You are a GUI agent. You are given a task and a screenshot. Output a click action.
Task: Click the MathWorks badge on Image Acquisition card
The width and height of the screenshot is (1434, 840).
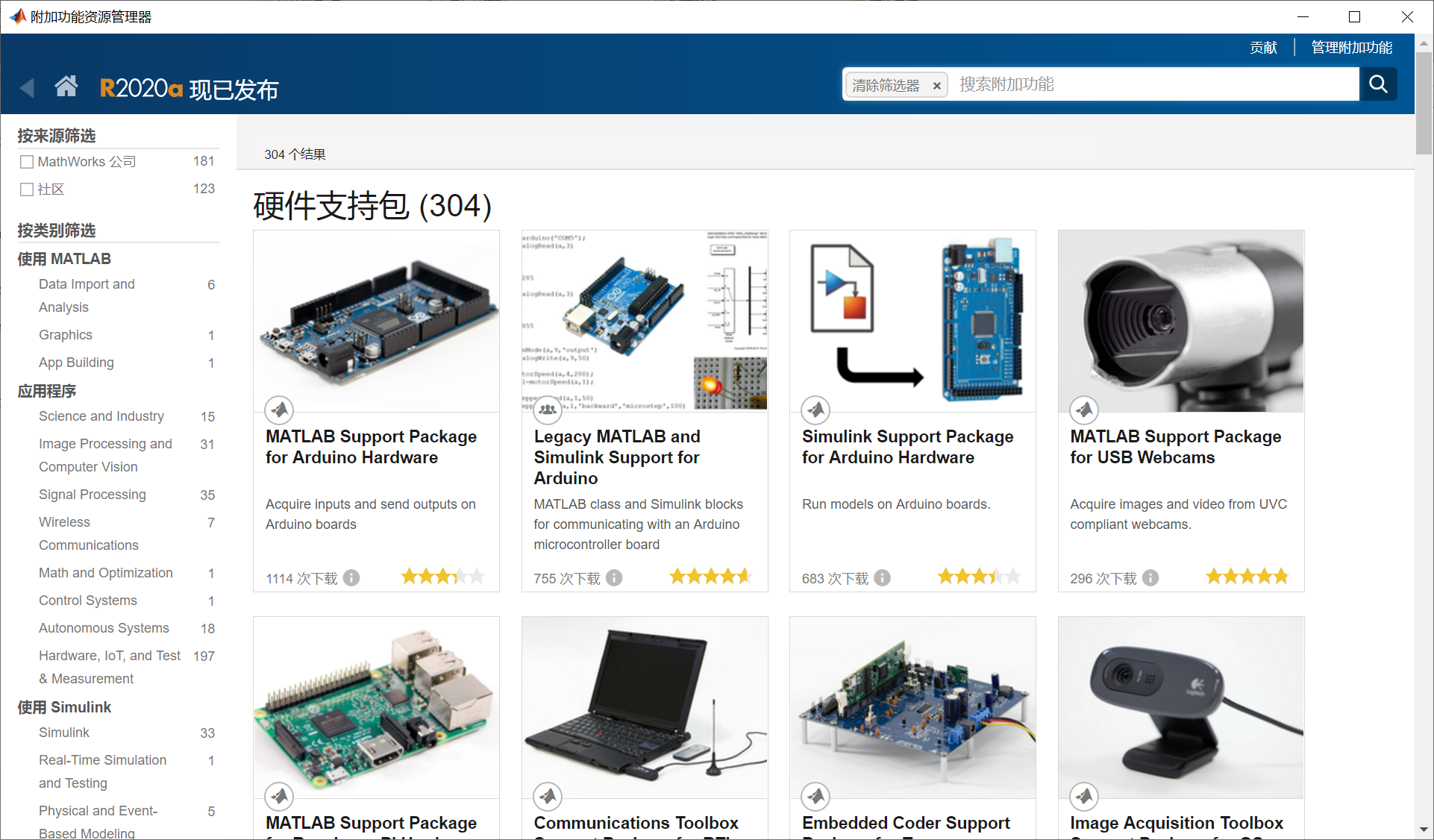[1084, 796]
